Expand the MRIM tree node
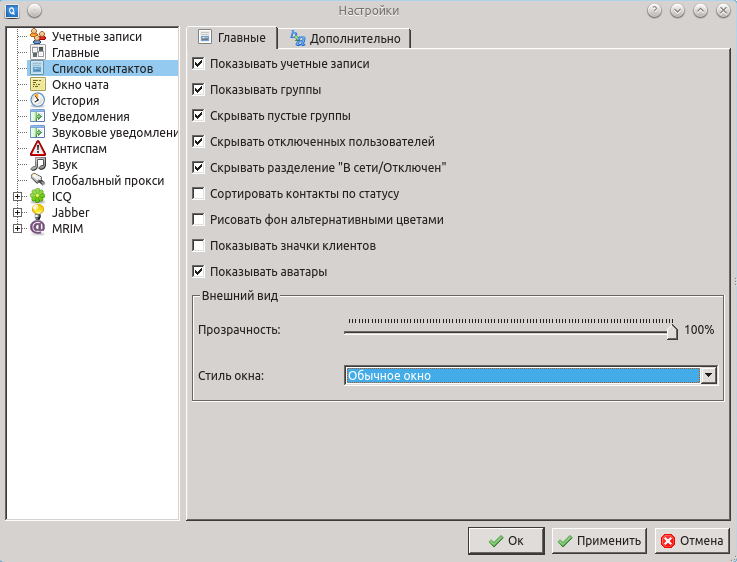The image size is (737, 562). tap(17, 228)
